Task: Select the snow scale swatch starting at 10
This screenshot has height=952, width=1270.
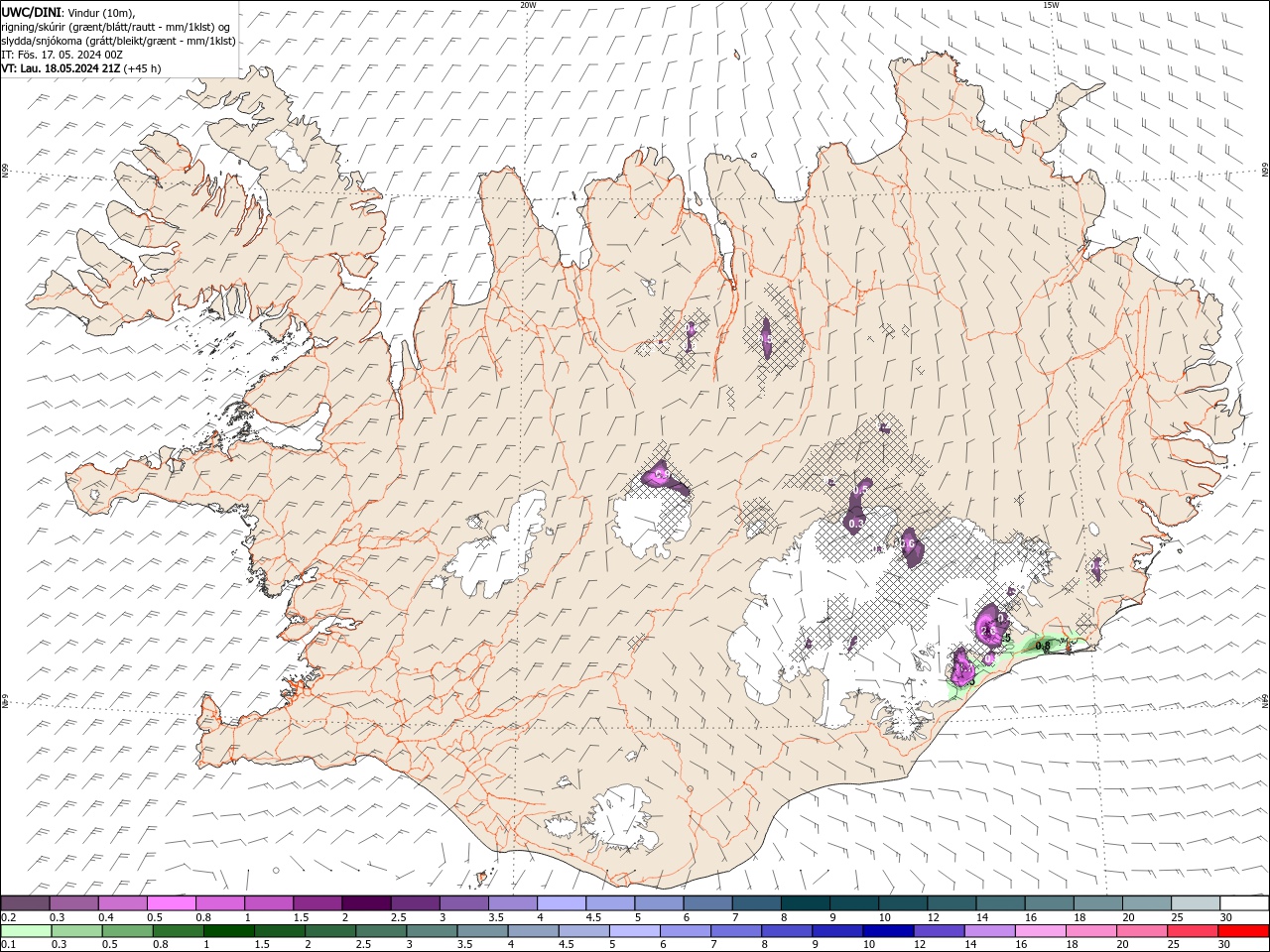Action: (903, 903)
